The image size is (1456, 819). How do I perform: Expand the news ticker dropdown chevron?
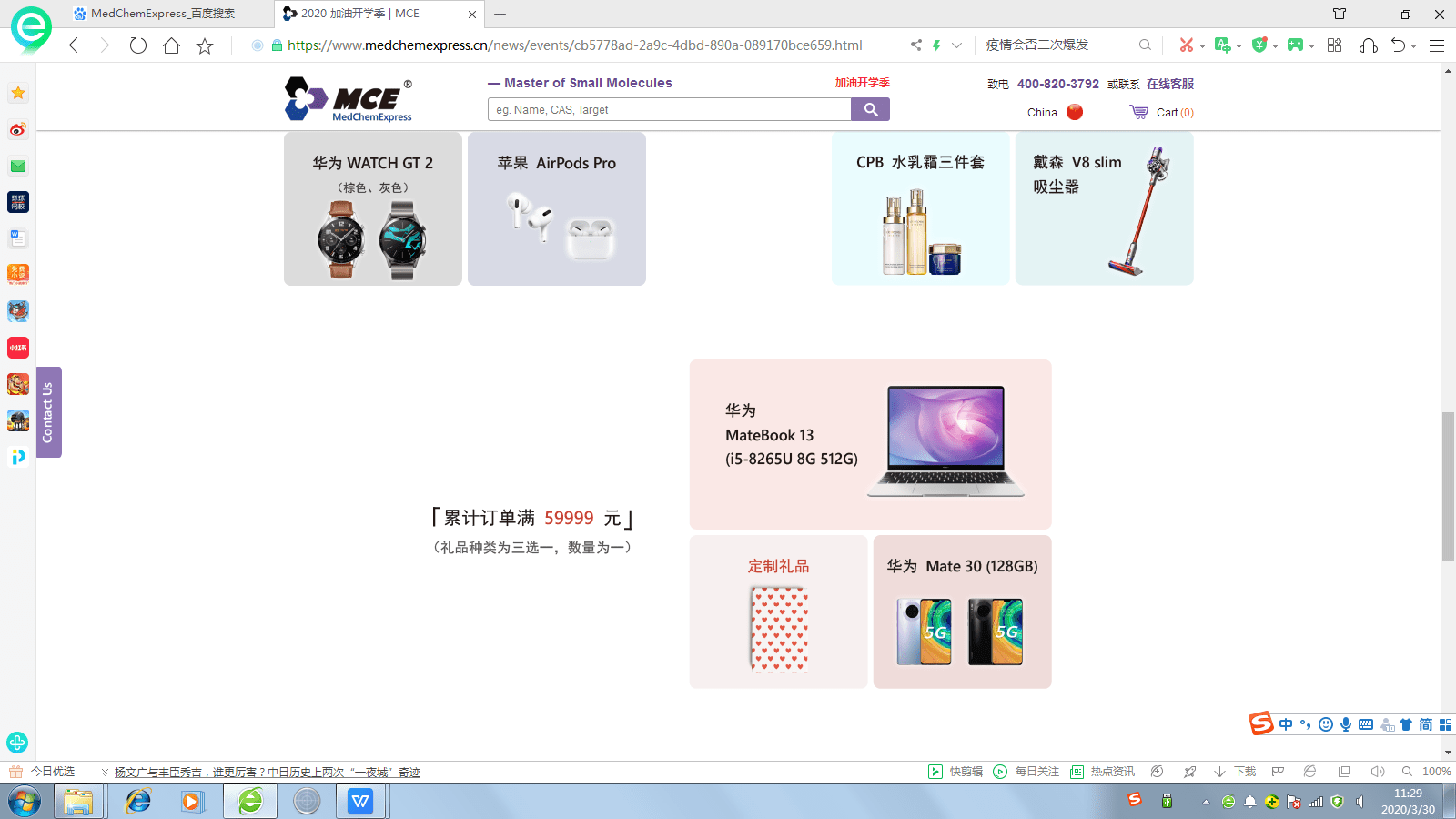[x=106, y=772]
